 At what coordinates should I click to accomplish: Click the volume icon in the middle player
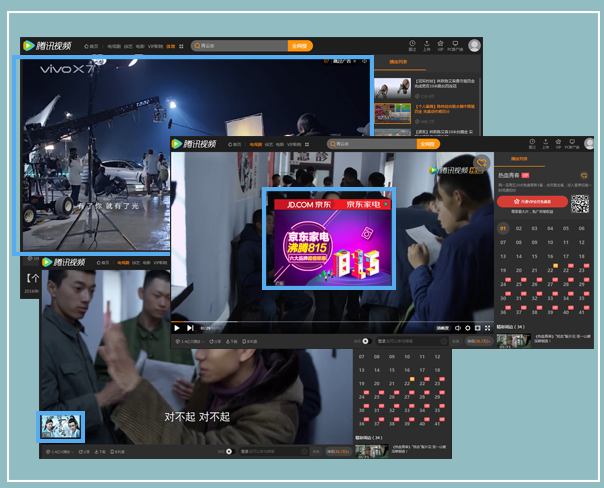point(457,327)
